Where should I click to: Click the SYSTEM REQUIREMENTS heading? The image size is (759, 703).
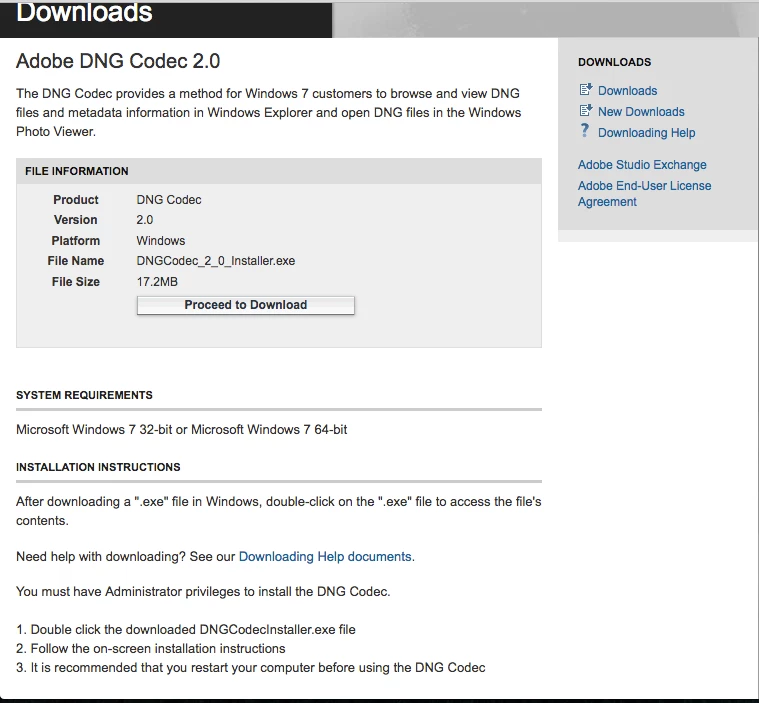point(84,395)
